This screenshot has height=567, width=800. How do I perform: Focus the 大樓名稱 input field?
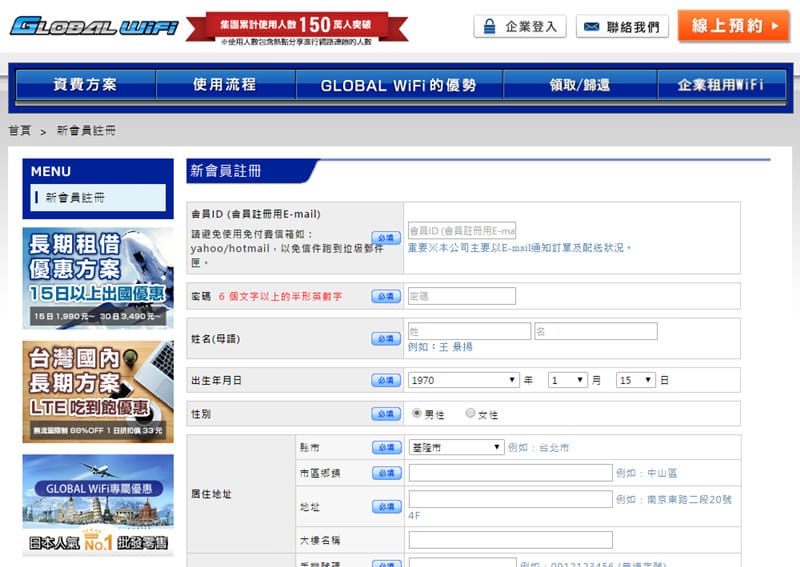[x=511, y=540]
